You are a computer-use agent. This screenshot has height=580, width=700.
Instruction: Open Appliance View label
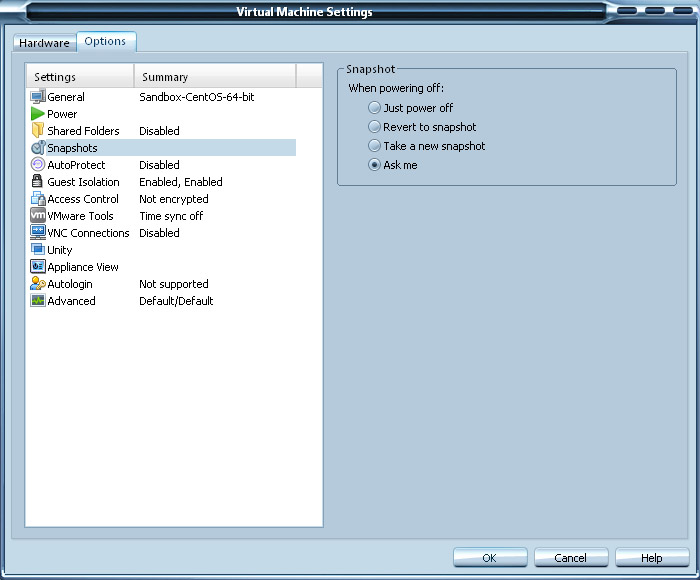(83, 267)
